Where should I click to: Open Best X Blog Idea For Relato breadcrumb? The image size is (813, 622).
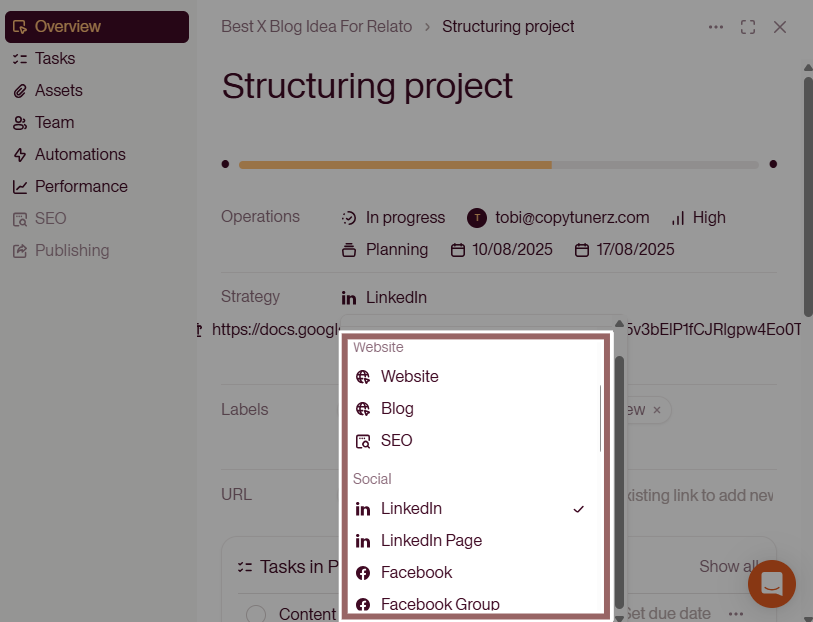tap(316, 26)
